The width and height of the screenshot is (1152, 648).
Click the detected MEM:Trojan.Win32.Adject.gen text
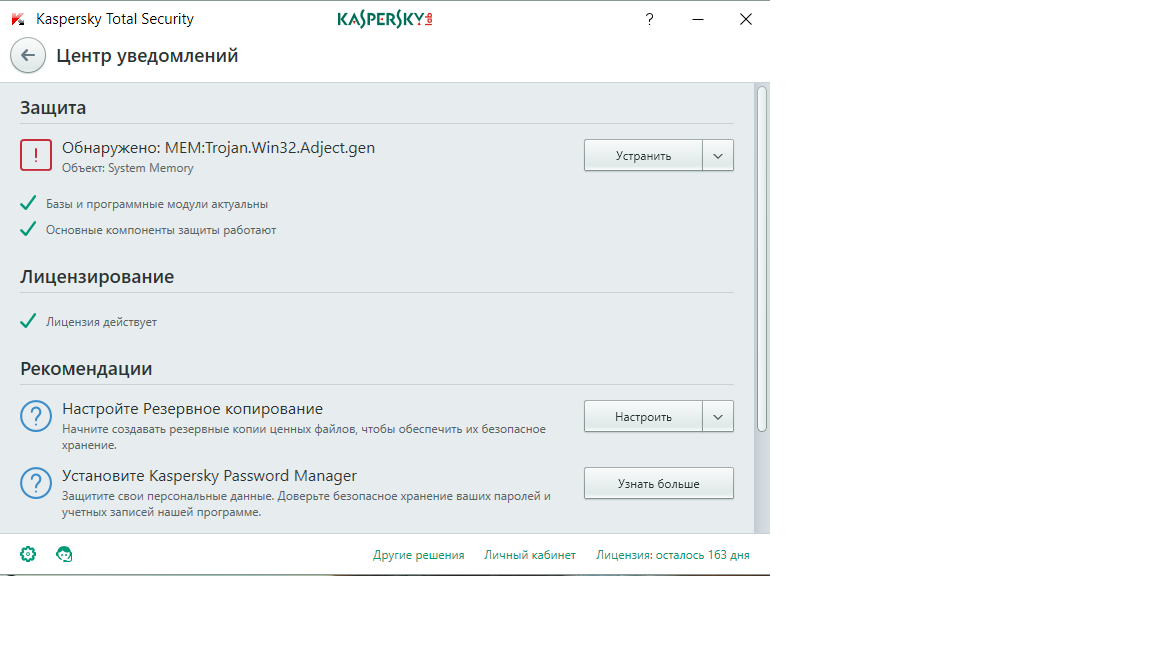(x=218, y=148)
